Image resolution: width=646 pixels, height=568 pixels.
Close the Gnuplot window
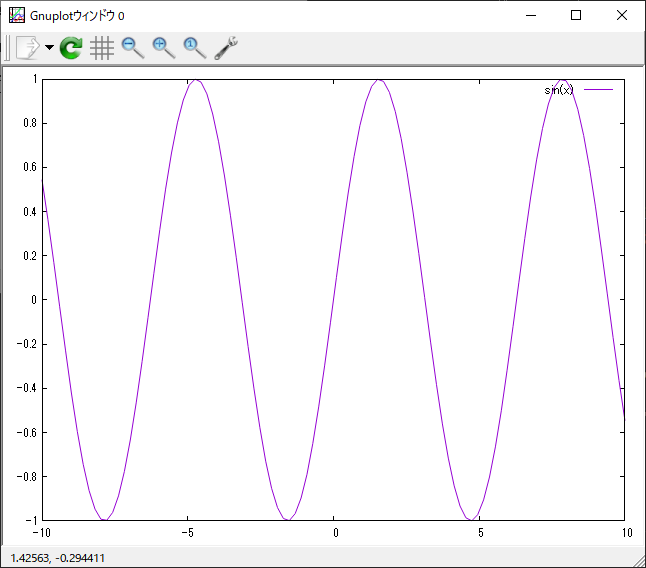tap(622, 15)
